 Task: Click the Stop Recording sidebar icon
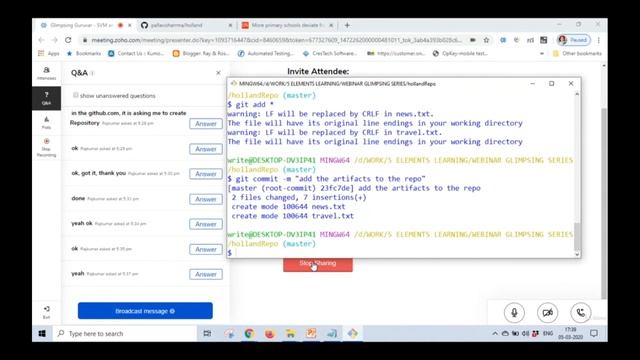pos(47,147)
